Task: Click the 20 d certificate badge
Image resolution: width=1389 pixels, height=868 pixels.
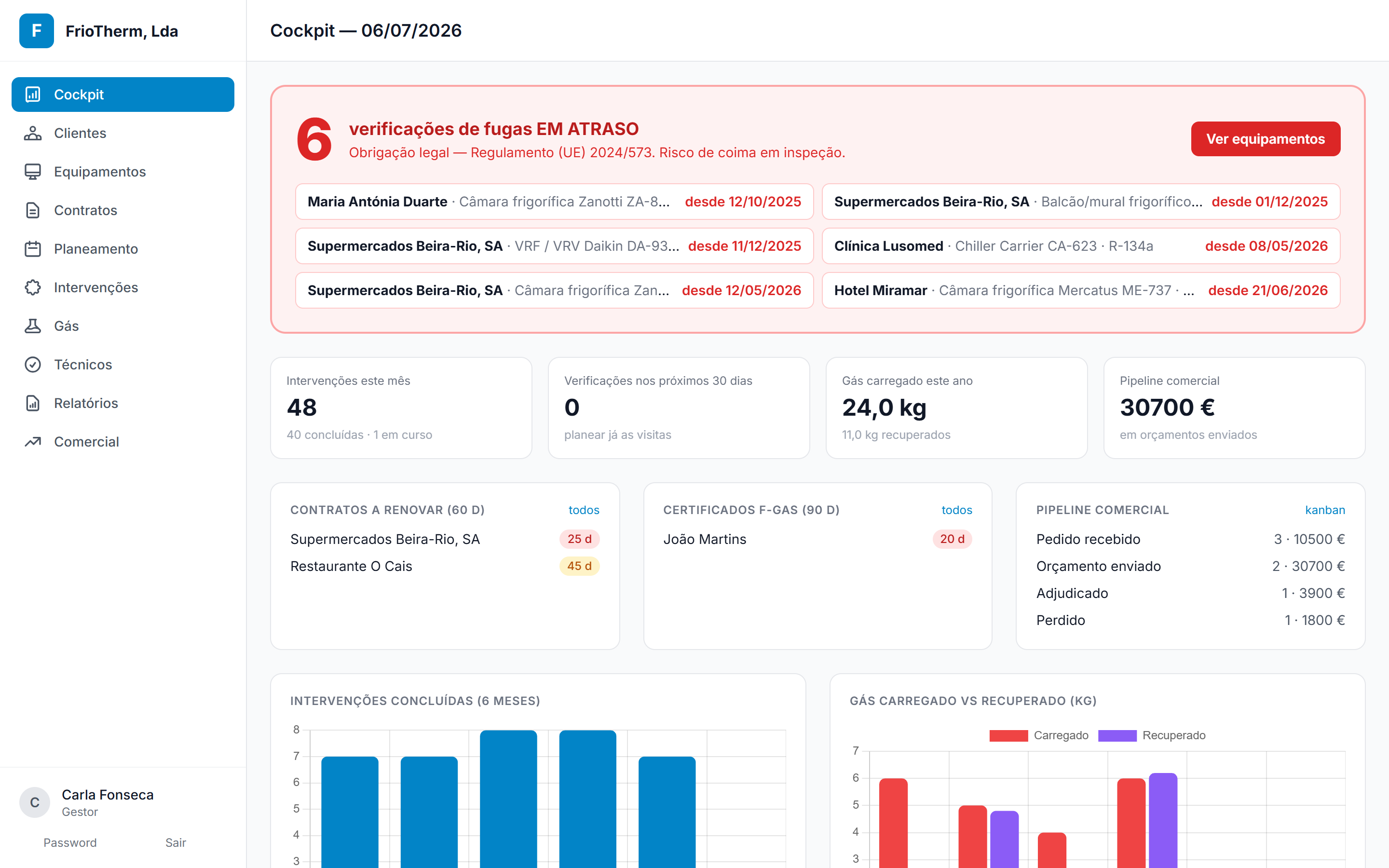Action: pyautogui.click(x=952, y=539)
